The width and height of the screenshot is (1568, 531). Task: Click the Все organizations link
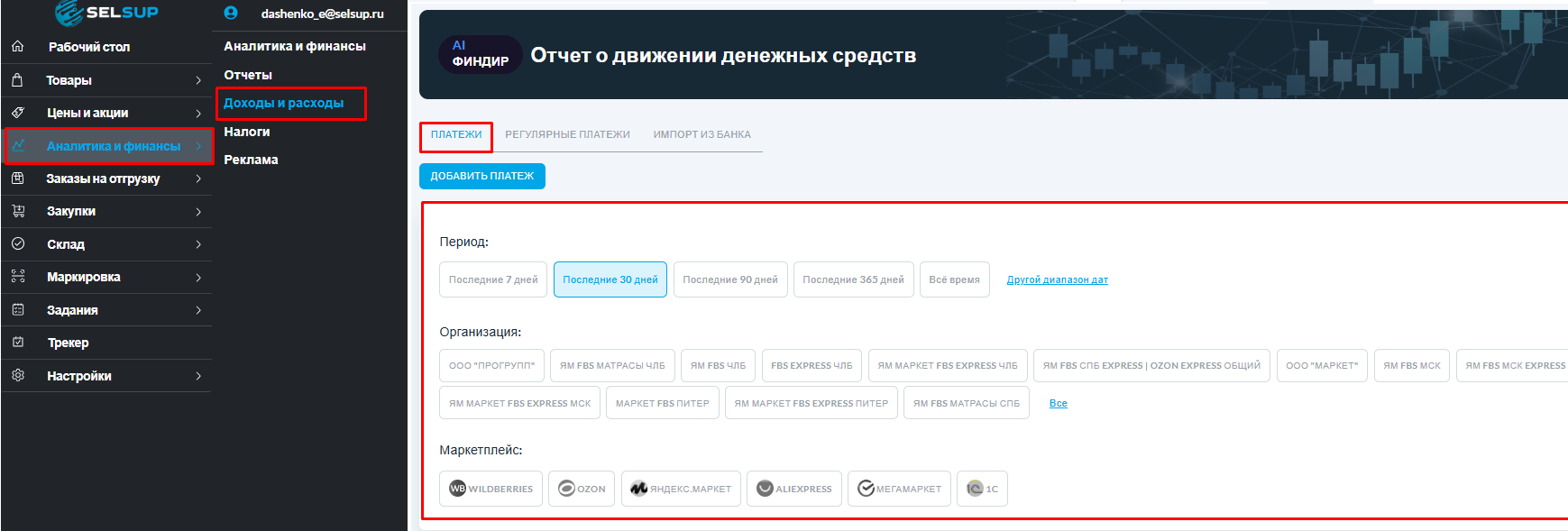point(1059,403)
